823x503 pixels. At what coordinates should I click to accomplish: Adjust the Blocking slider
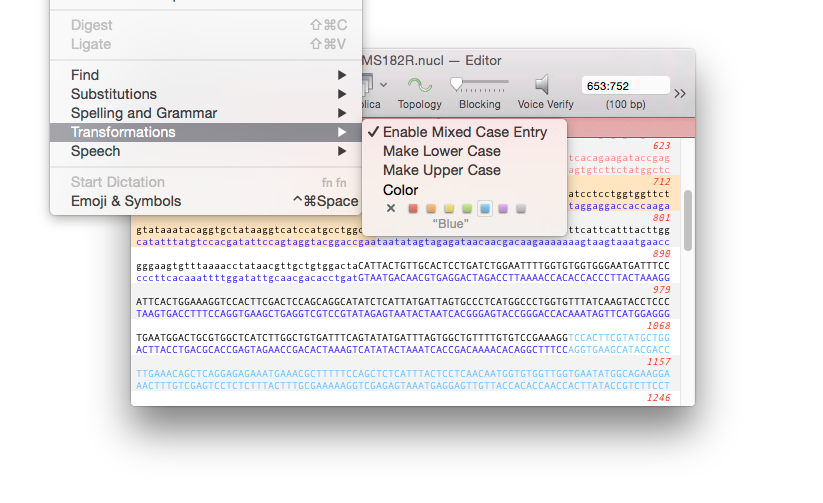coord(479,84)
